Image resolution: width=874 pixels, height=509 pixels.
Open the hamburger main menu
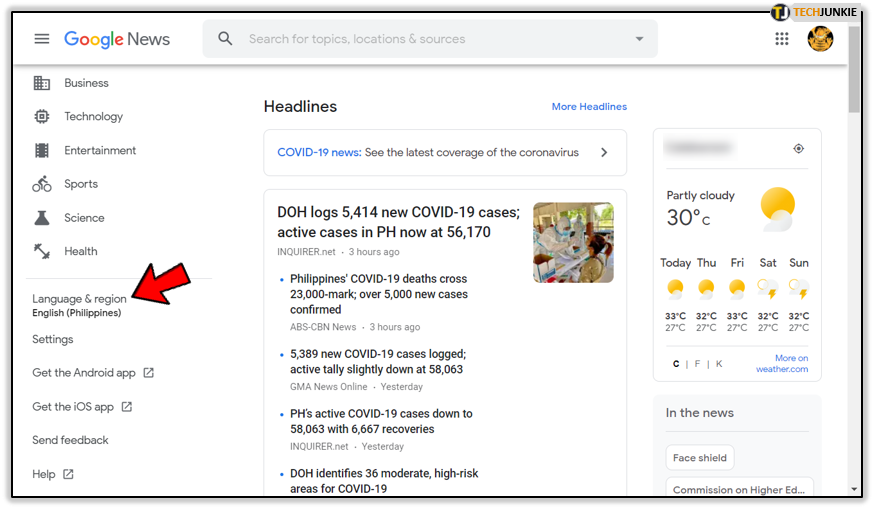tap(42, 39)
